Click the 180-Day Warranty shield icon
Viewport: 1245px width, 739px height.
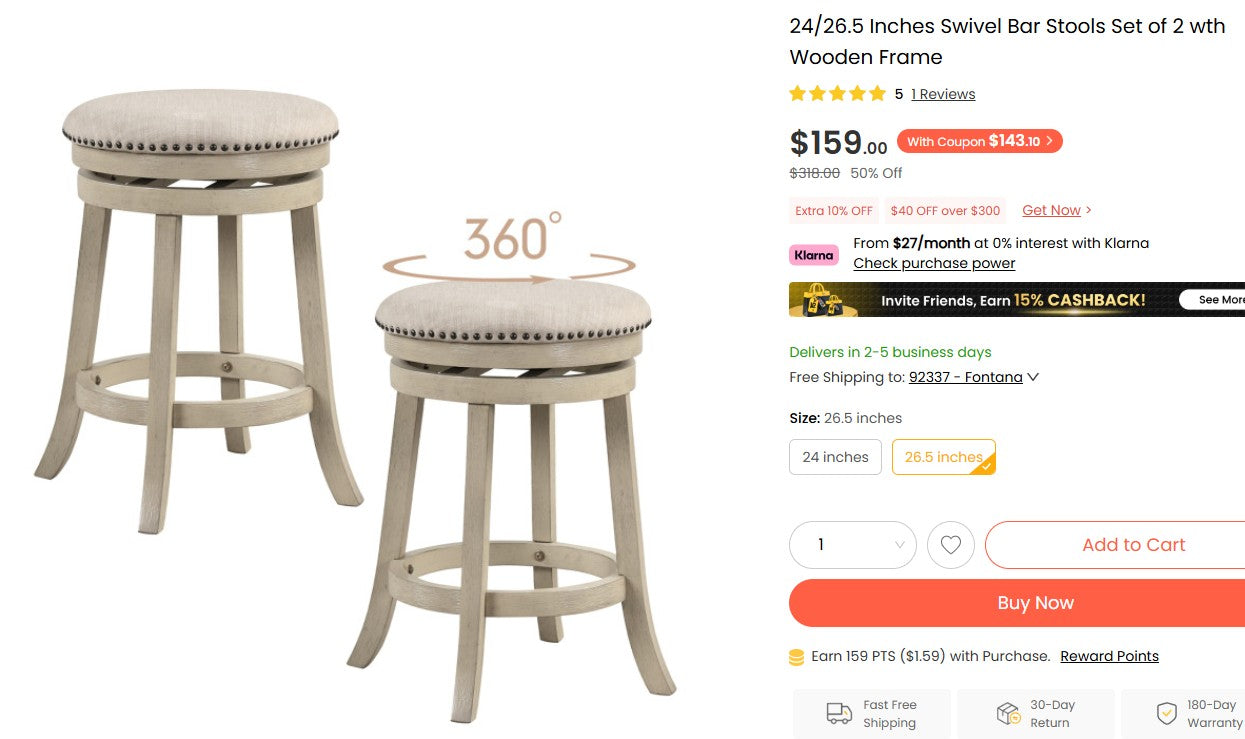[x=1166, y=713]
